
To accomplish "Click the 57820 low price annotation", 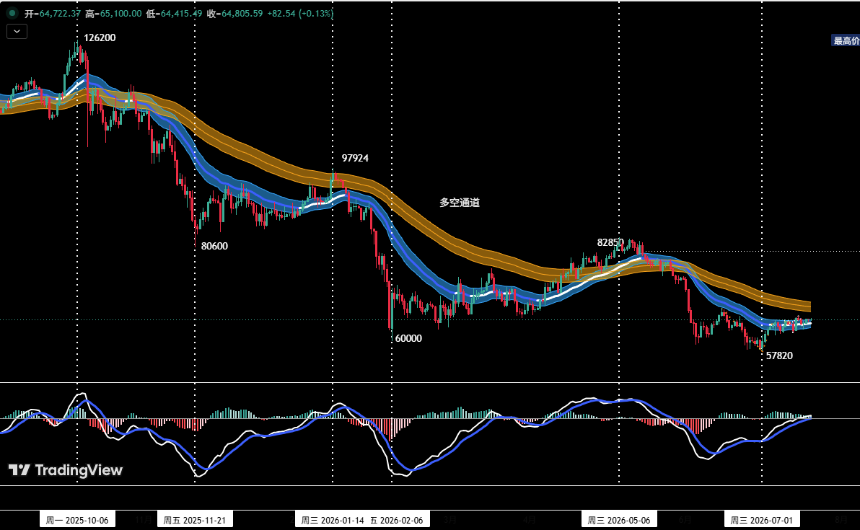I will coord(779,356).
